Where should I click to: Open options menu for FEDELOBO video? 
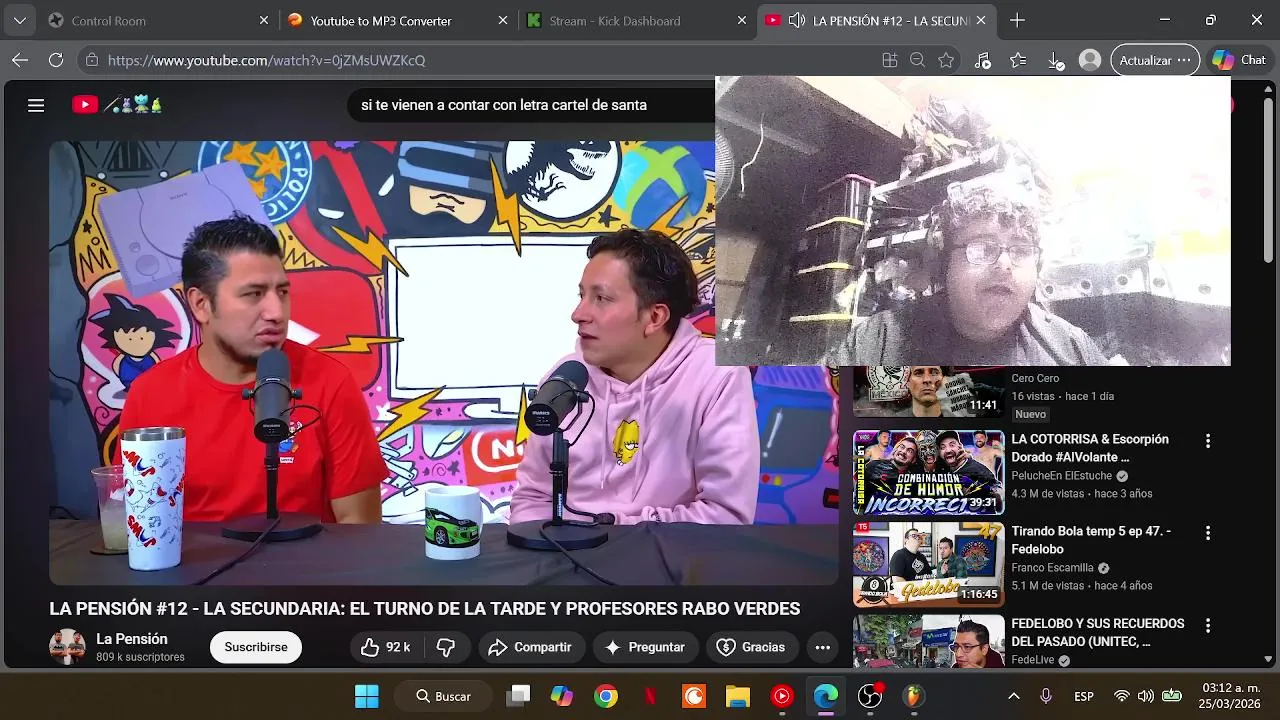point(1207,625)
